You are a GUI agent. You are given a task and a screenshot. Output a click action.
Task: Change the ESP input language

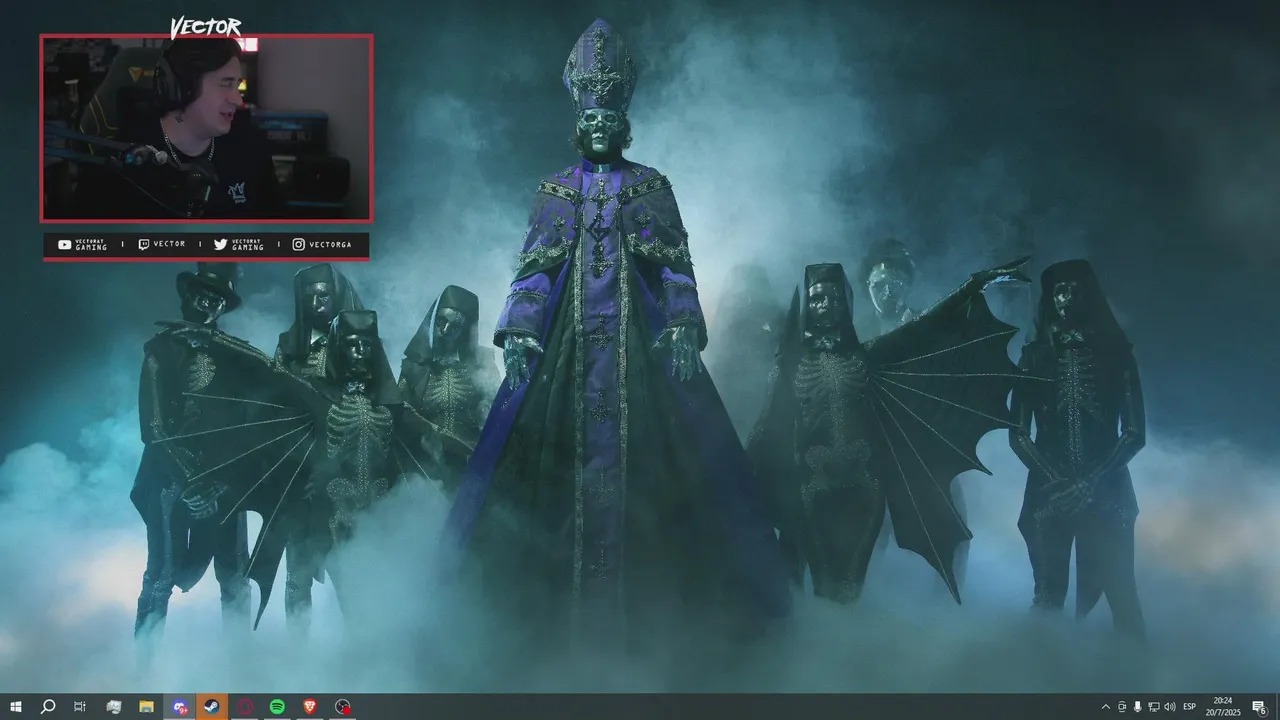(x=1190, y=707)
